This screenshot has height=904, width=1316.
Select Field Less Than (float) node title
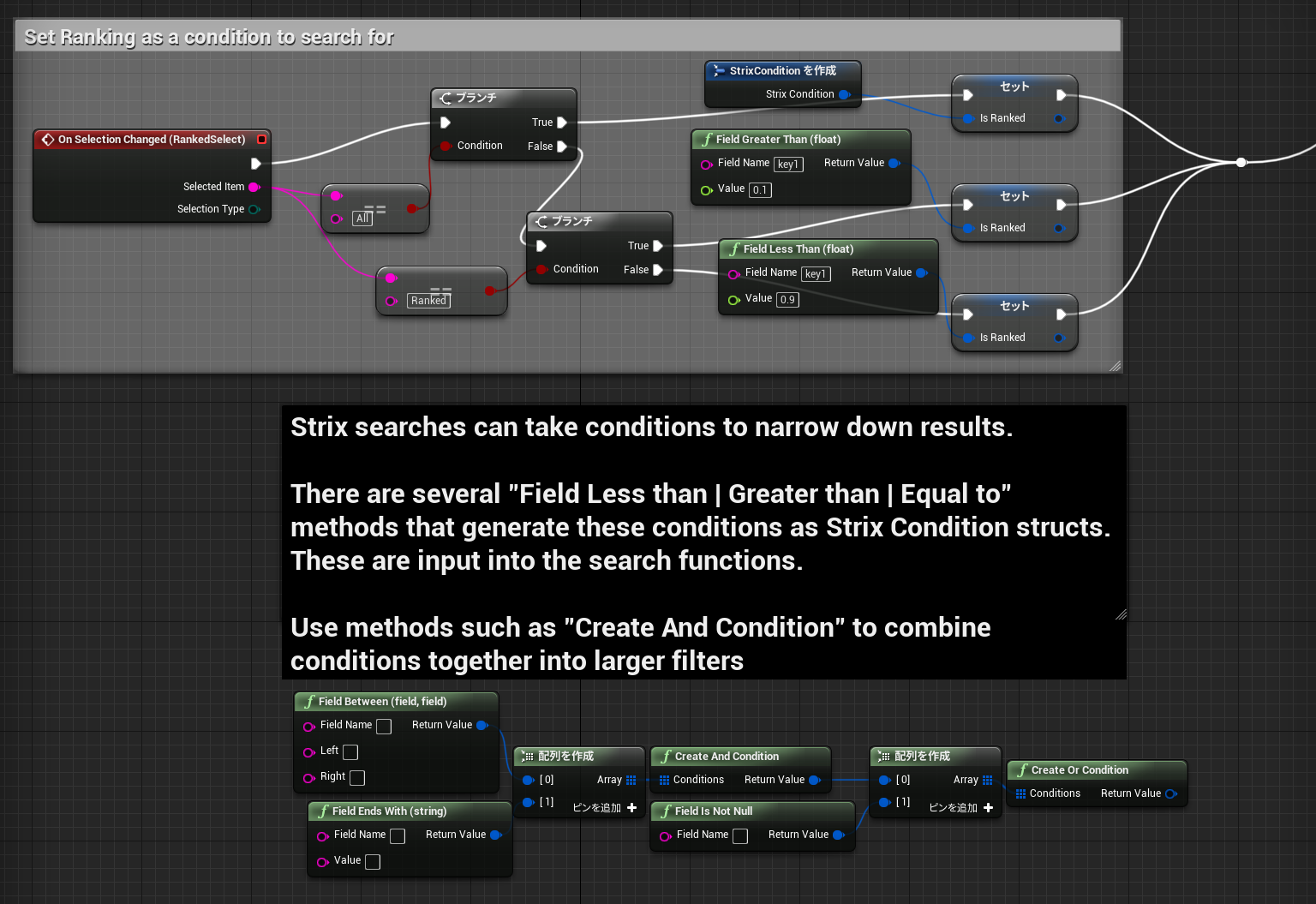click(x=799, y=248)
